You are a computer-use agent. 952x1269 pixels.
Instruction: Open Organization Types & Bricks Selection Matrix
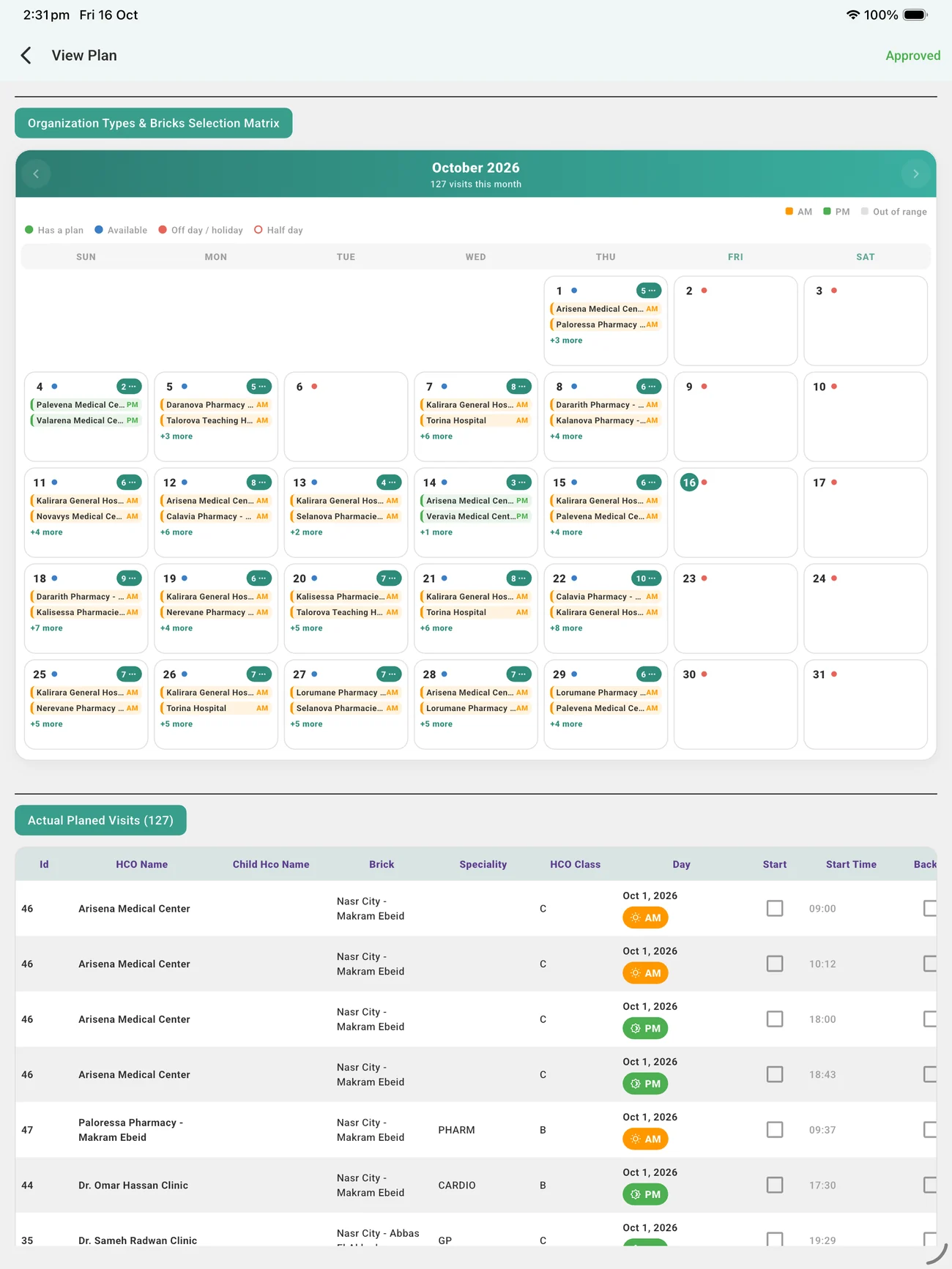pyautogui.click(x=154, y=123)
